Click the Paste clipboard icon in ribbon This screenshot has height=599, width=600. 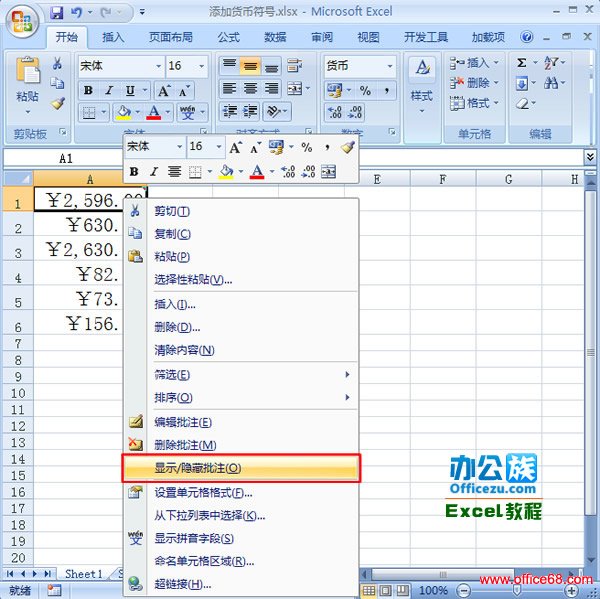(x=28, y=70)
